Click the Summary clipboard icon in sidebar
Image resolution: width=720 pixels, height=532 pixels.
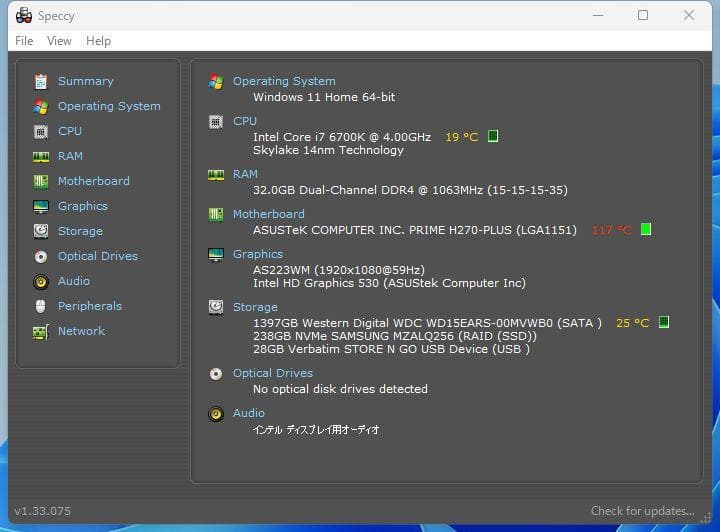coord(41,81)
